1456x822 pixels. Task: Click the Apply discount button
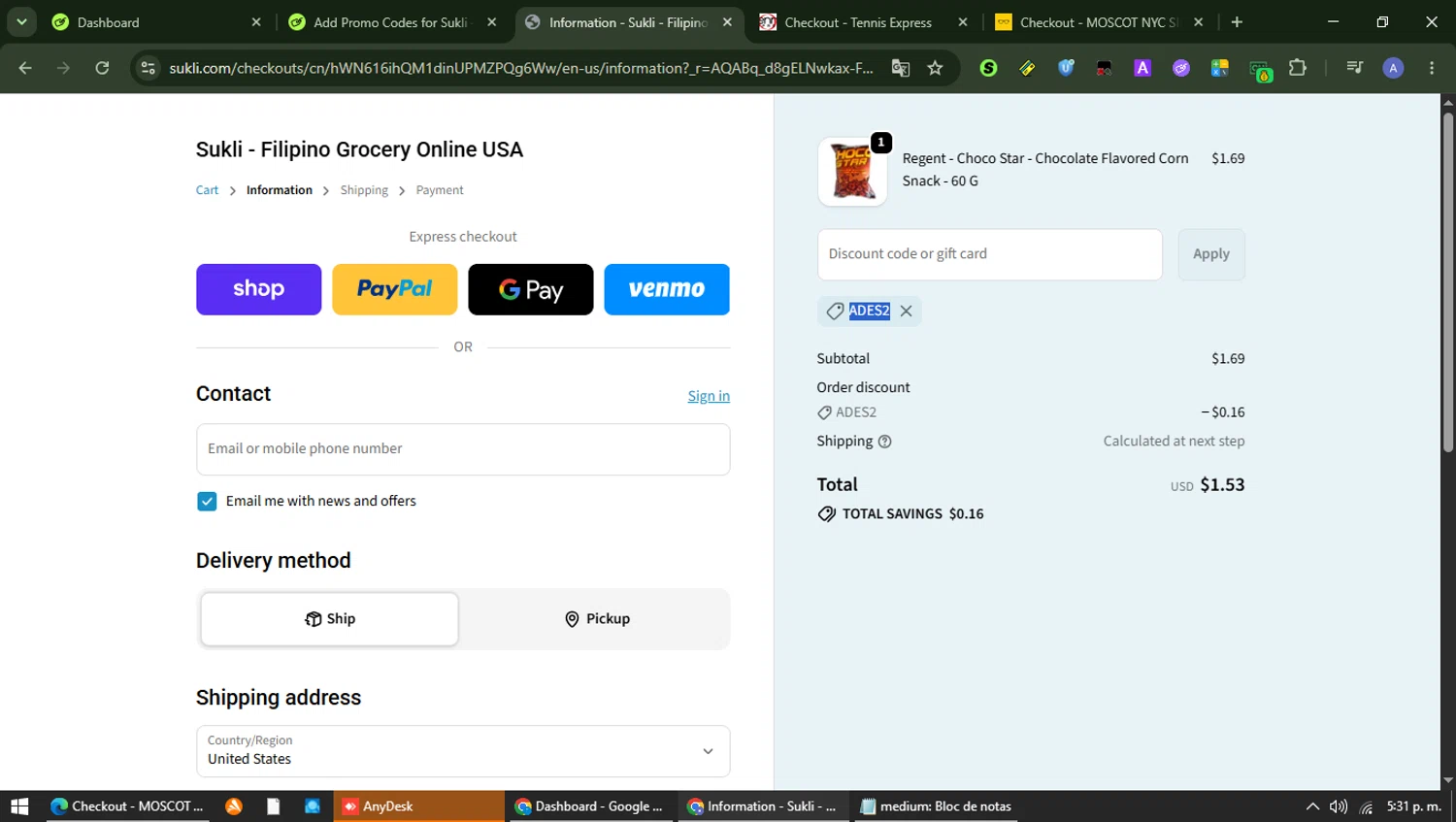(1211, 254)
